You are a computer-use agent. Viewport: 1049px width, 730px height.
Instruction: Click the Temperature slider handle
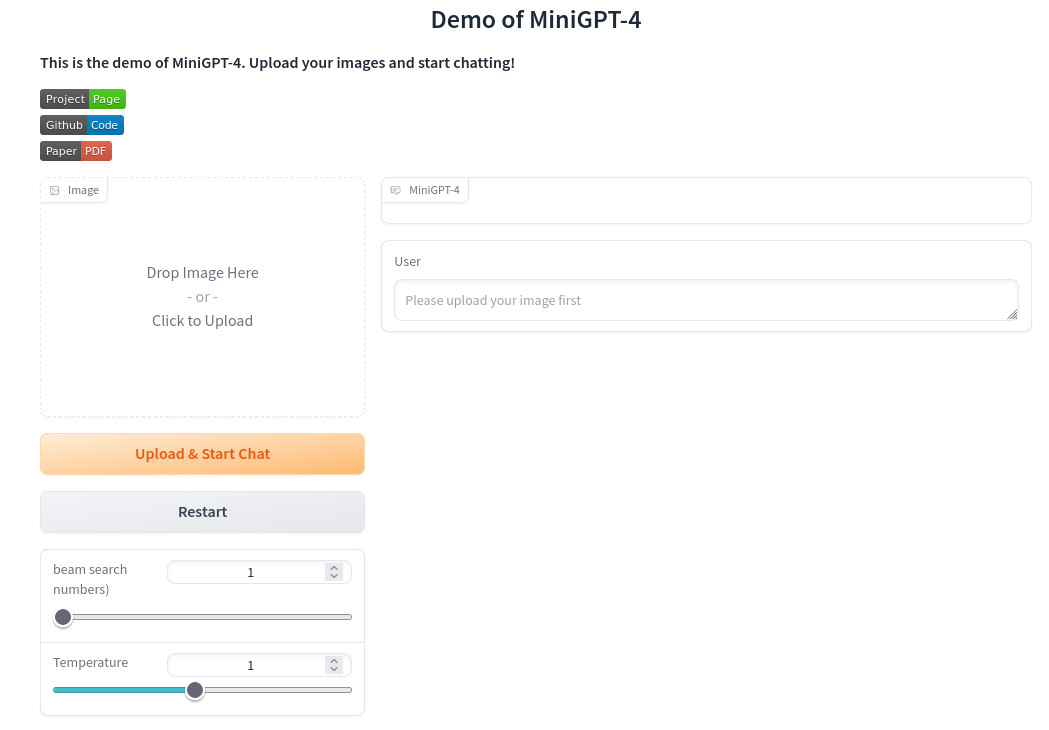tap(195, 690)
